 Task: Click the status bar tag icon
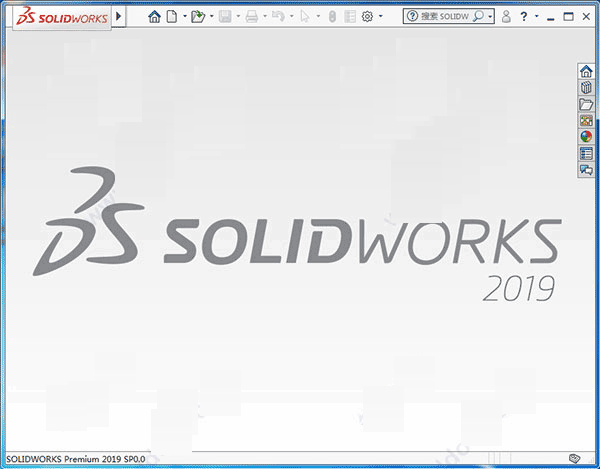pyautogui.click(x=574, y=458)
